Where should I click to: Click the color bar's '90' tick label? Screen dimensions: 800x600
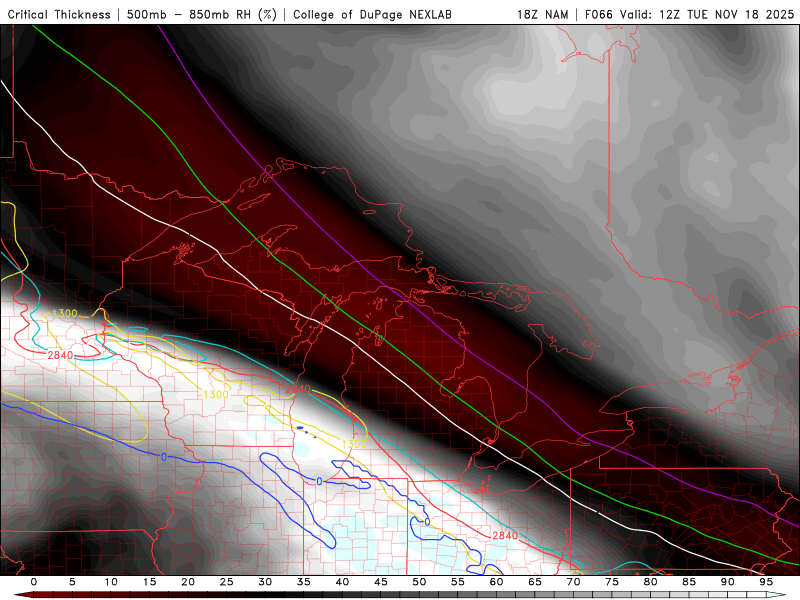728,582
